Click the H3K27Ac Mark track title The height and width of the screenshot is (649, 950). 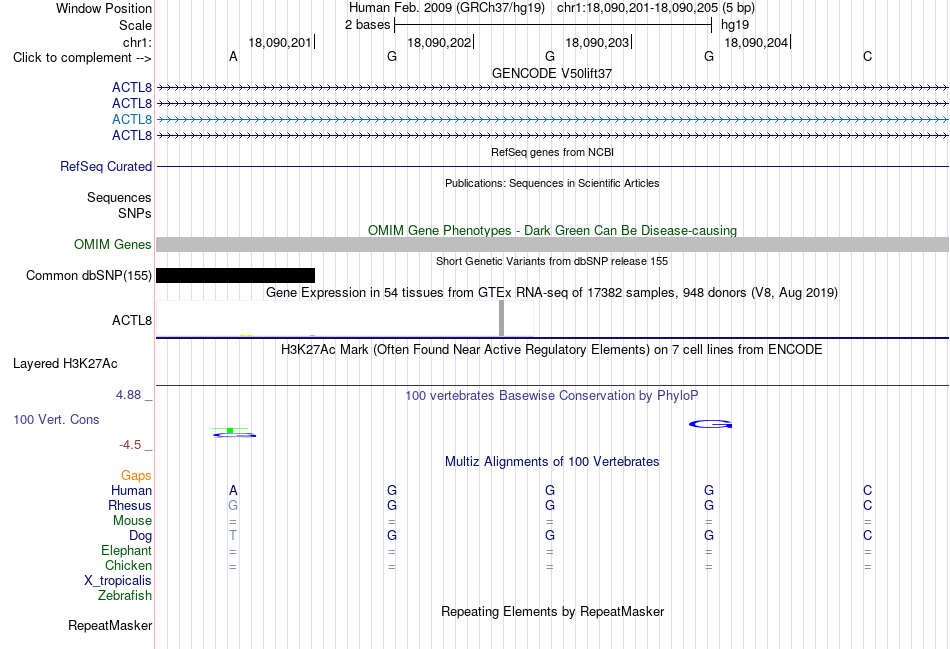point(552,350)
